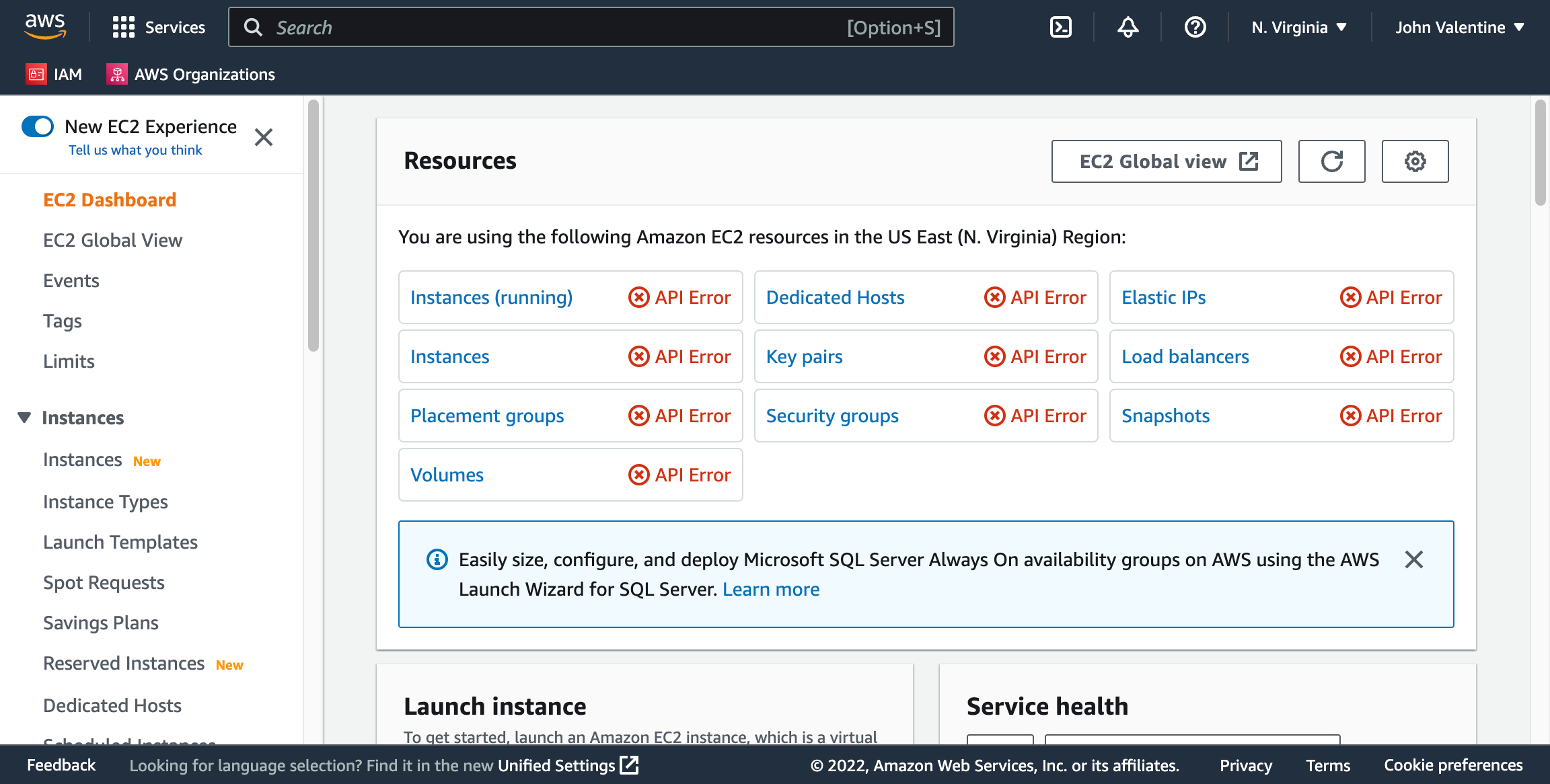The height and width of the screenshot is (784, 1550).
Task: Open the Load balancers resource link
Action: click(x=1185, y=356)
